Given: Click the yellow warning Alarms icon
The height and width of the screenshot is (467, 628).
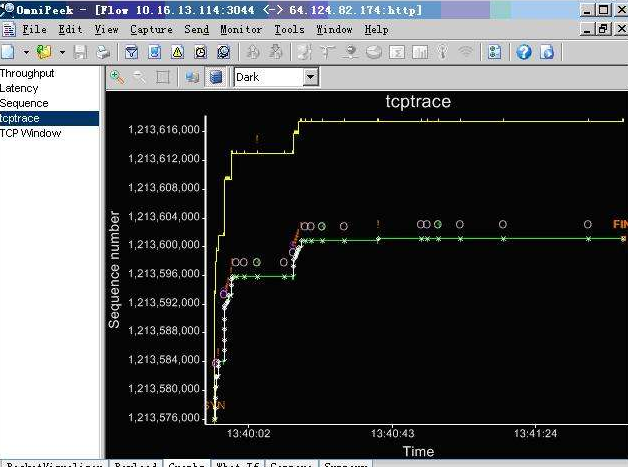Looking at the screenshot, I should 177,52.
